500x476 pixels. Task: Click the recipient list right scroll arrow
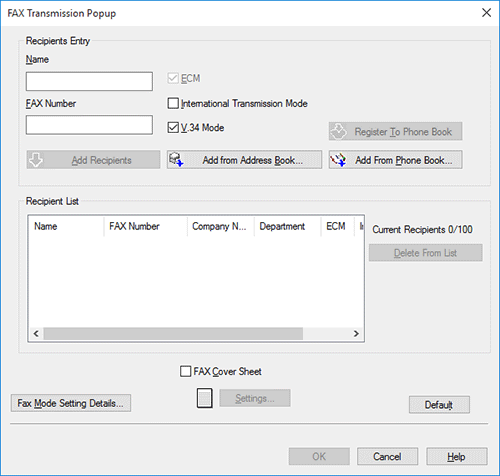coord(356,333)
